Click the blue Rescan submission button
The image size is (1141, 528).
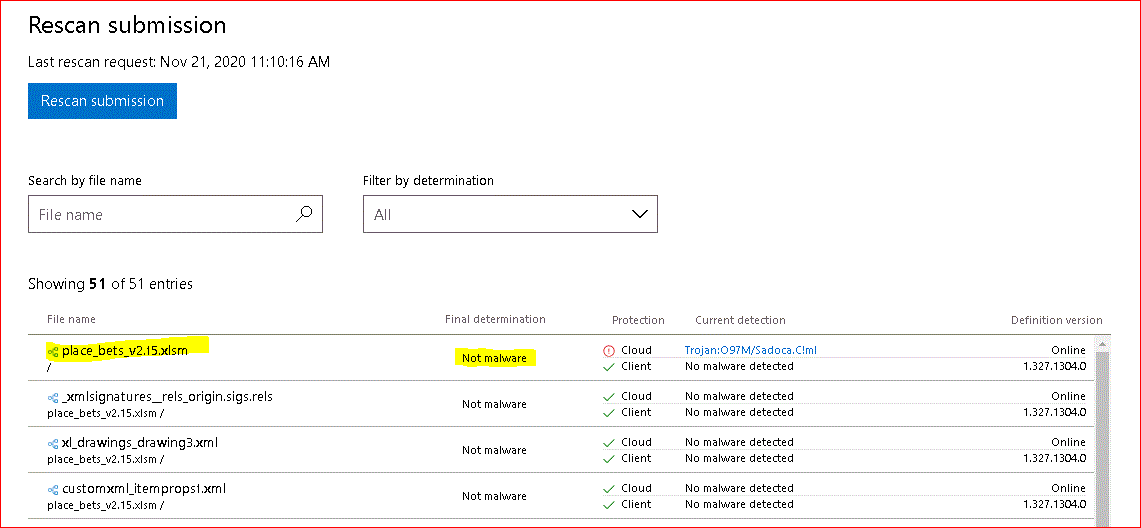pyautogui.click(x=102, y=101)
